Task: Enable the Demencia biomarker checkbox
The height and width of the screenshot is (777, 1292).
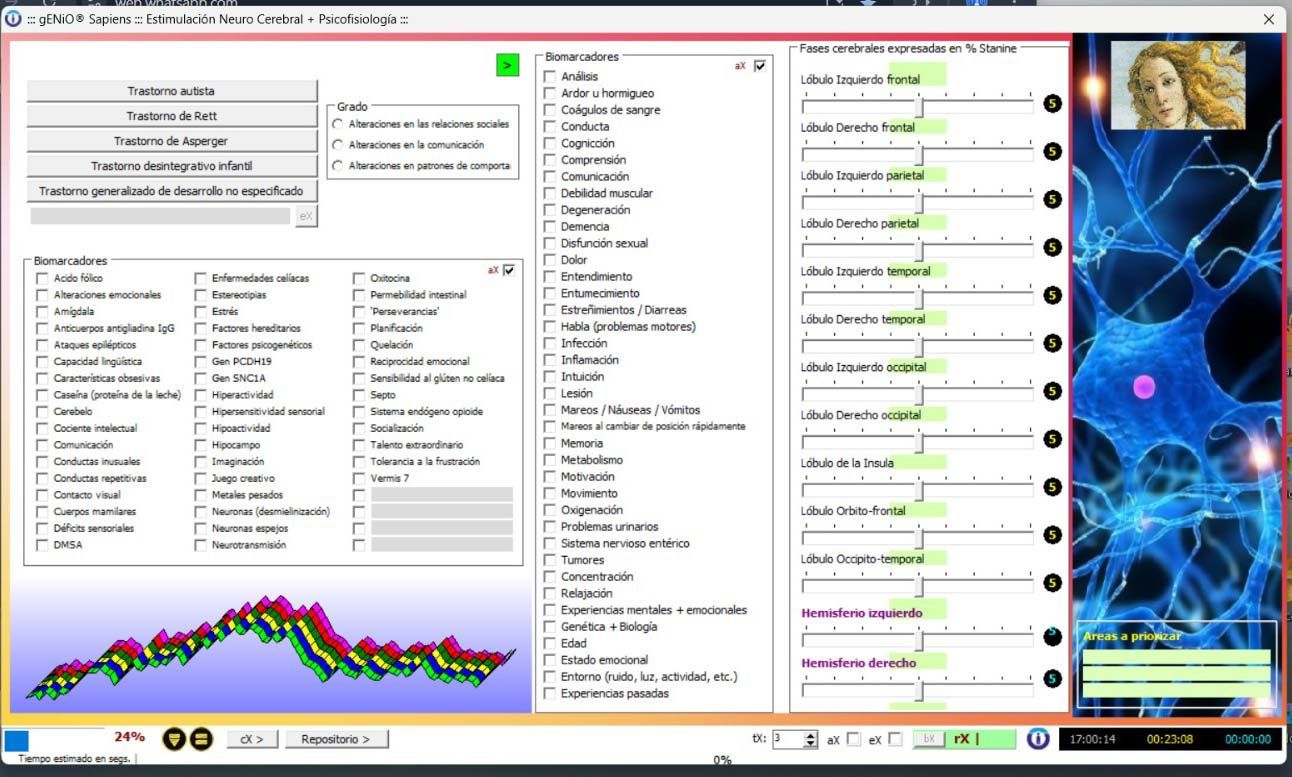Action: [x=549, y=227]
